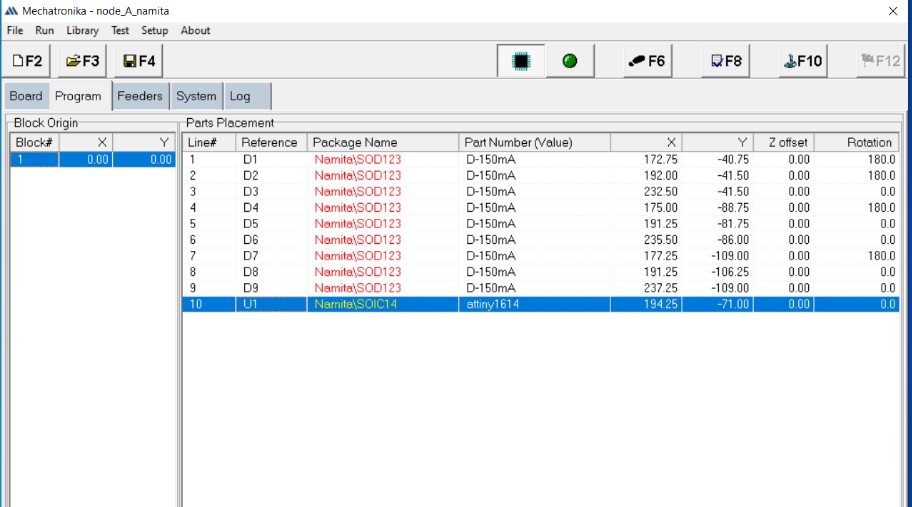
Task: Select reference D1 cell
Action: [x=271, y=159]
